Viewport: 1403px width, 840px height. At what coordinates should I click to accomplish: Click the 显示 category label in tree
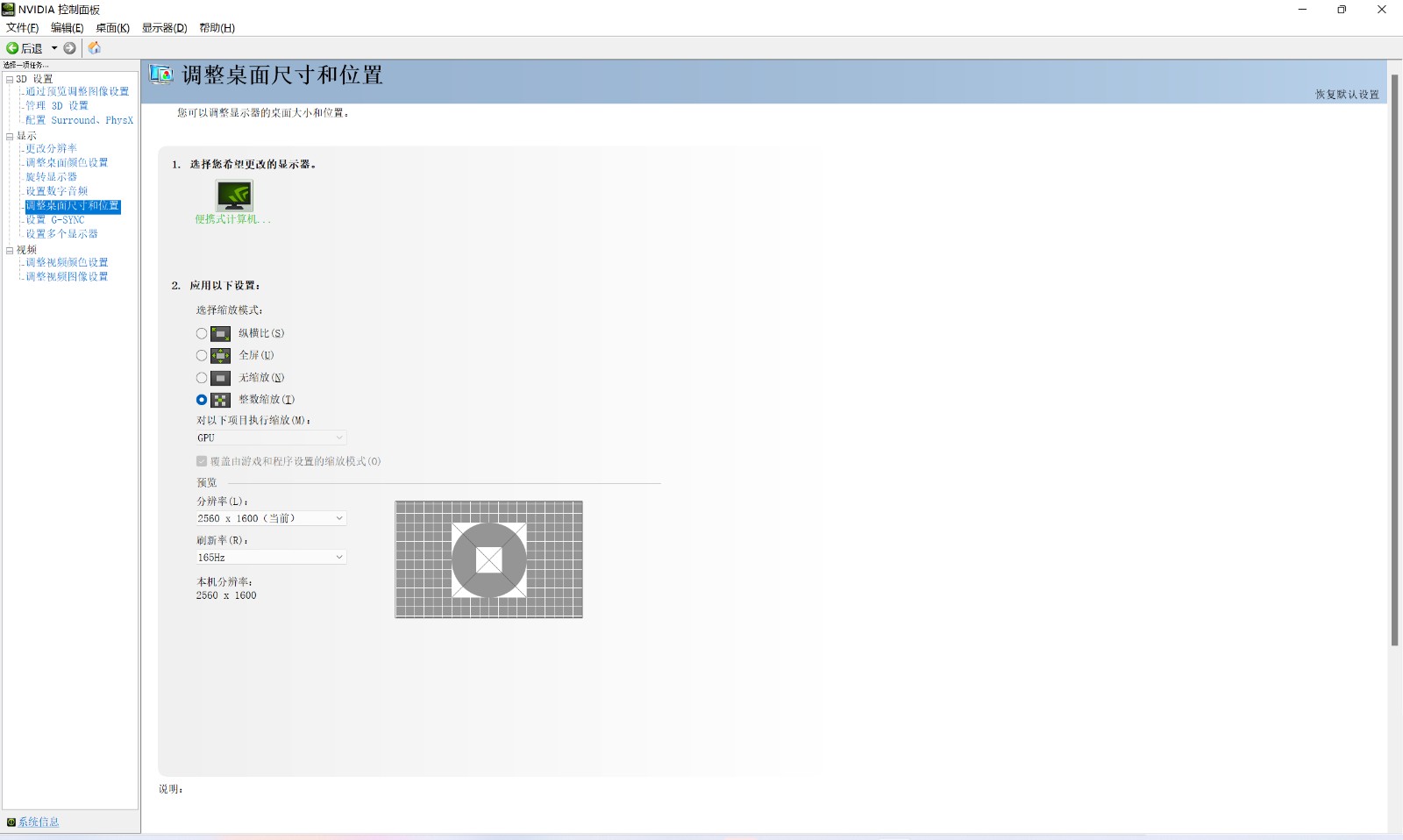point(26,136)
